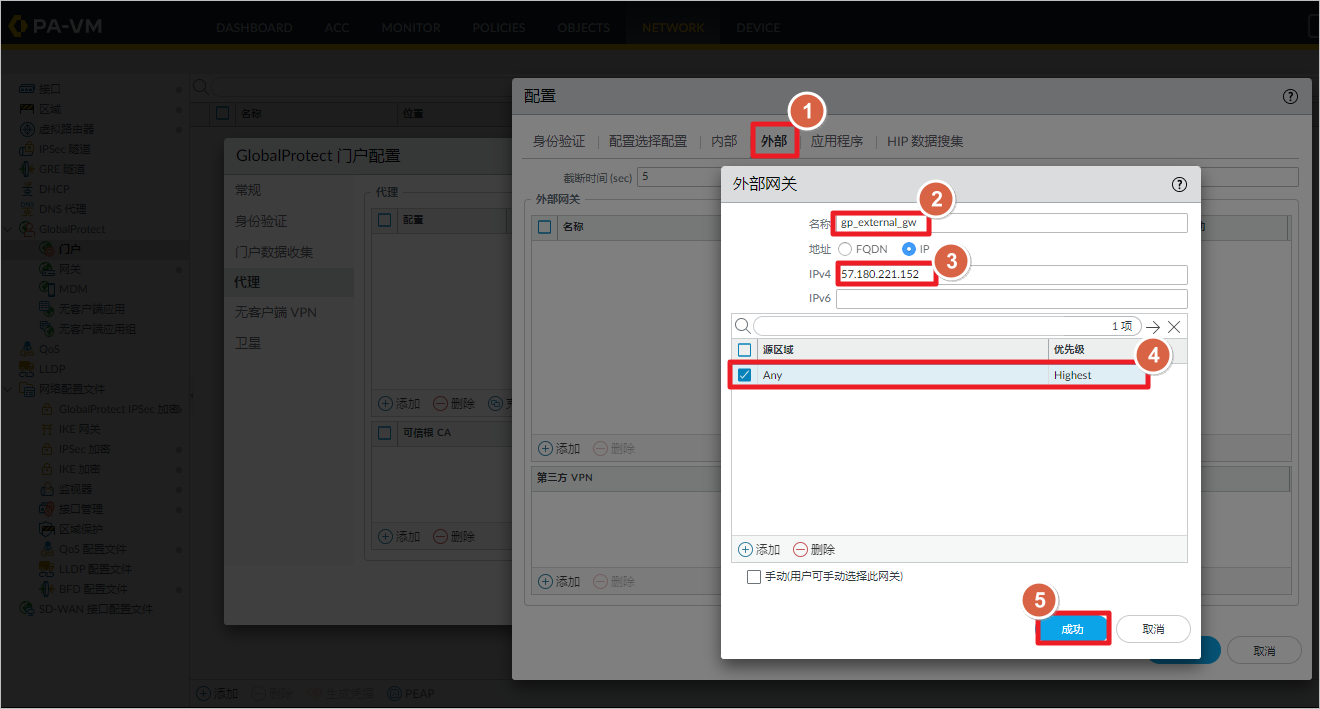Viewport: 1320px width, 709px height.
Task: Open the DEVICE top menu
Action: click(x=758, y=27)
